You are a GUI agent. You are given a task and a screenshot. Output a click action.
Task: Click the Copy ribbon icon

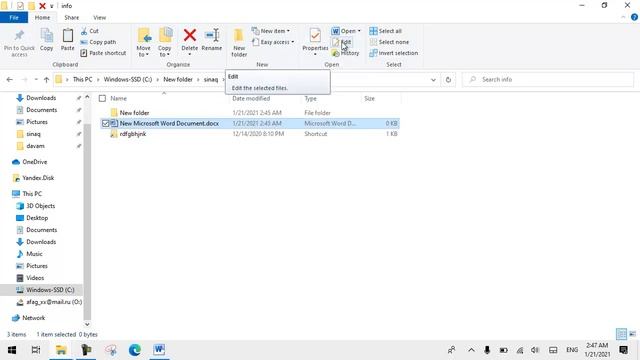47,40
